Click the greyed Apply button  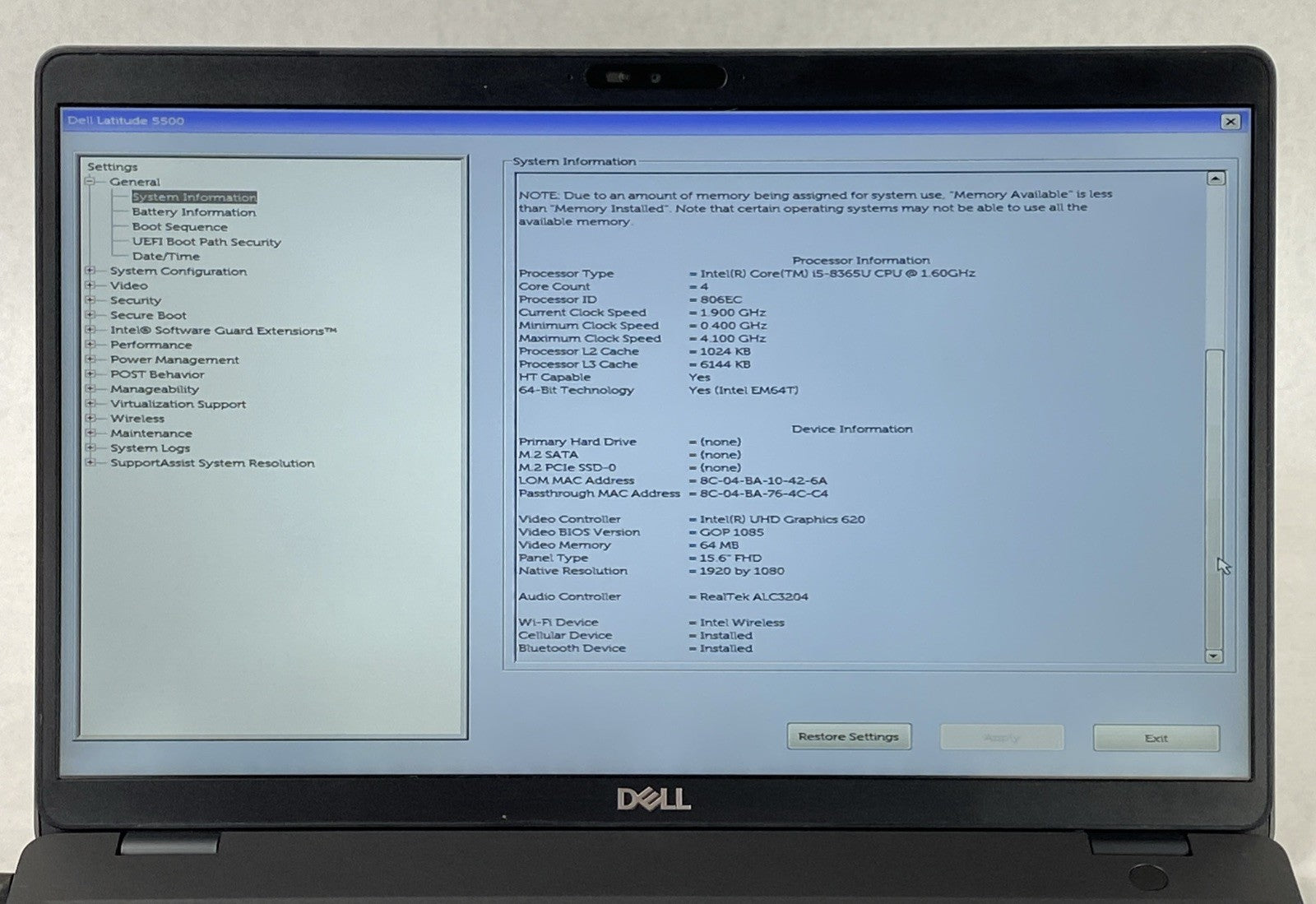[x=1002, y=738]
